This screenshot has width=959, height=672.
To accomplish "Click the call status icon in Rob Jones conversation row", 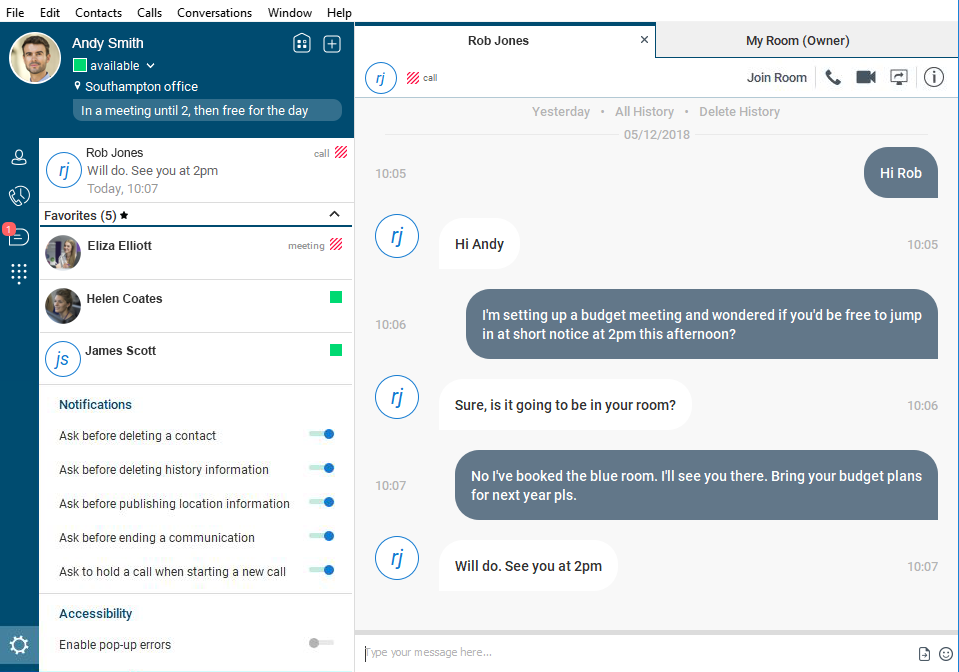I will coord(341,152).
